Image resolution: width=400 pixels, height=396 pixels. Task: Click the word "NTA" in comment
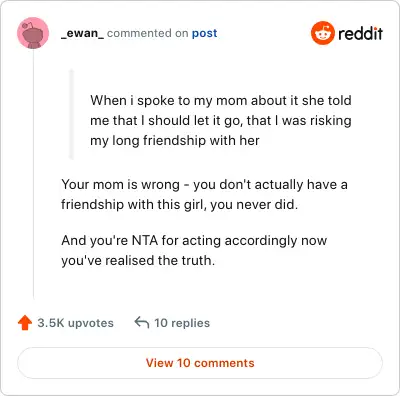point(145,240)
